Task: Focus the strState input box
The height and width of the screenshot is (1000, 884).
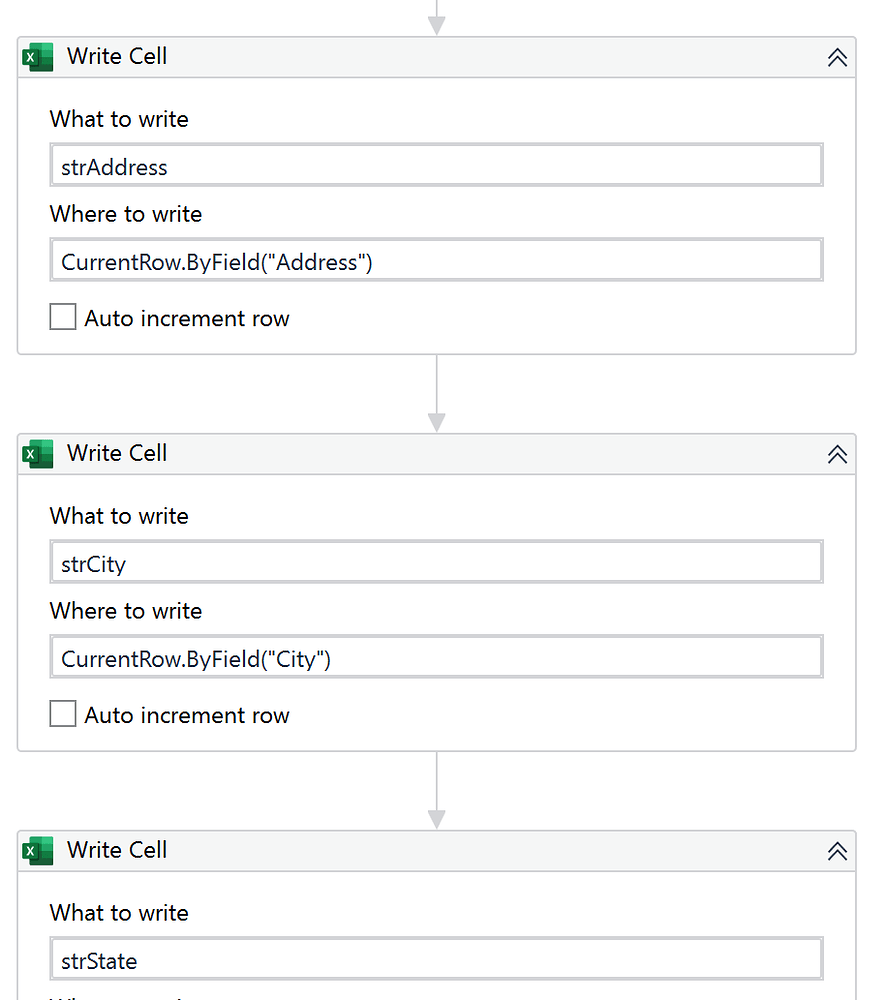Action: click(436, 960)
